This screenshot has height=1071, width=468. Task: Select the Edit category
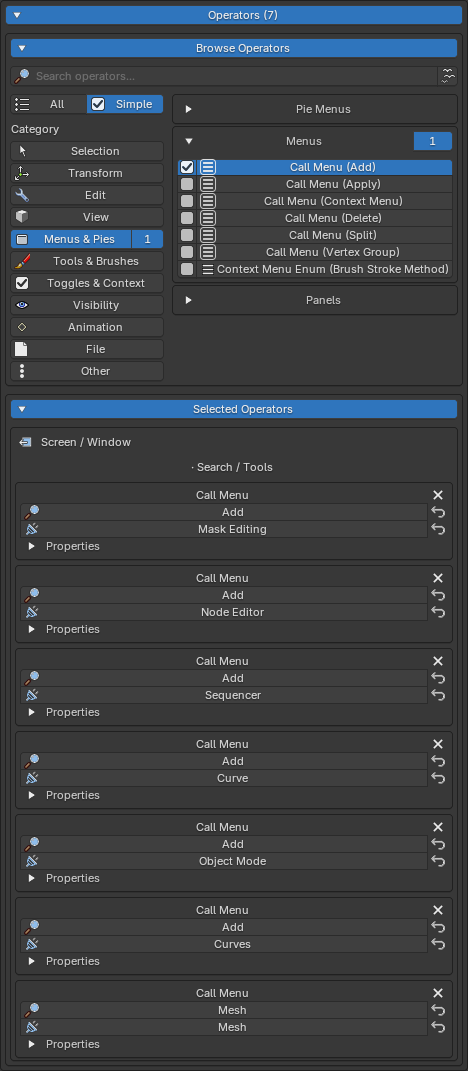87,195
